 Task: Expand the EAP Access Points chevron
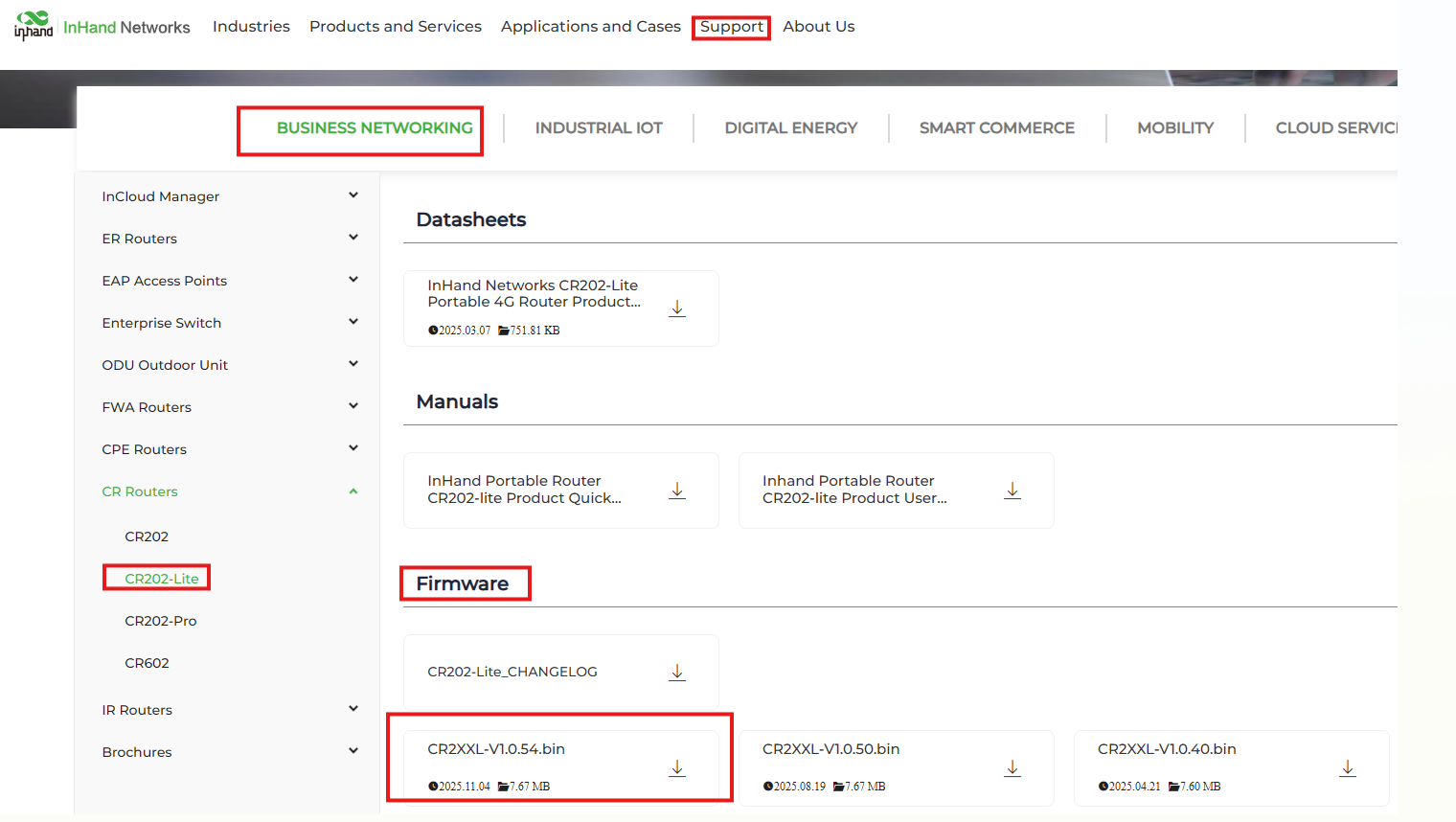click(x=353, y=280)
